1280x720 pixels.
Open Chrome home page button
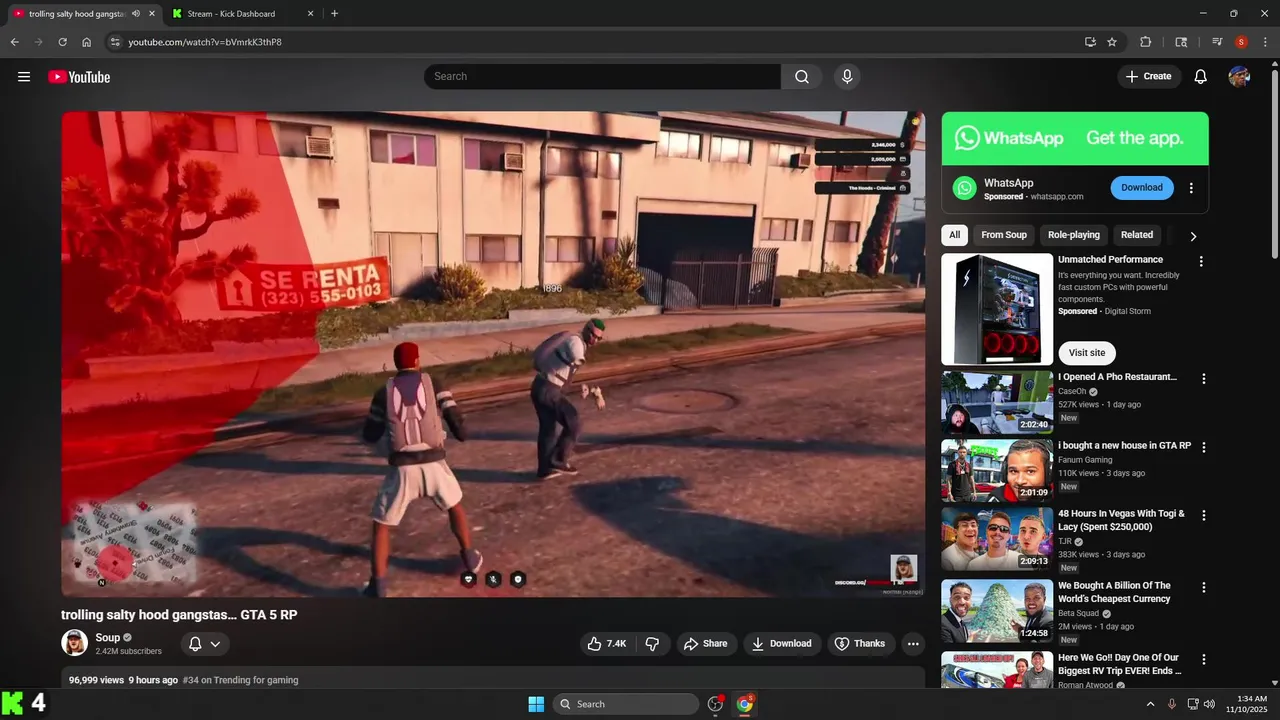(87, 42)
